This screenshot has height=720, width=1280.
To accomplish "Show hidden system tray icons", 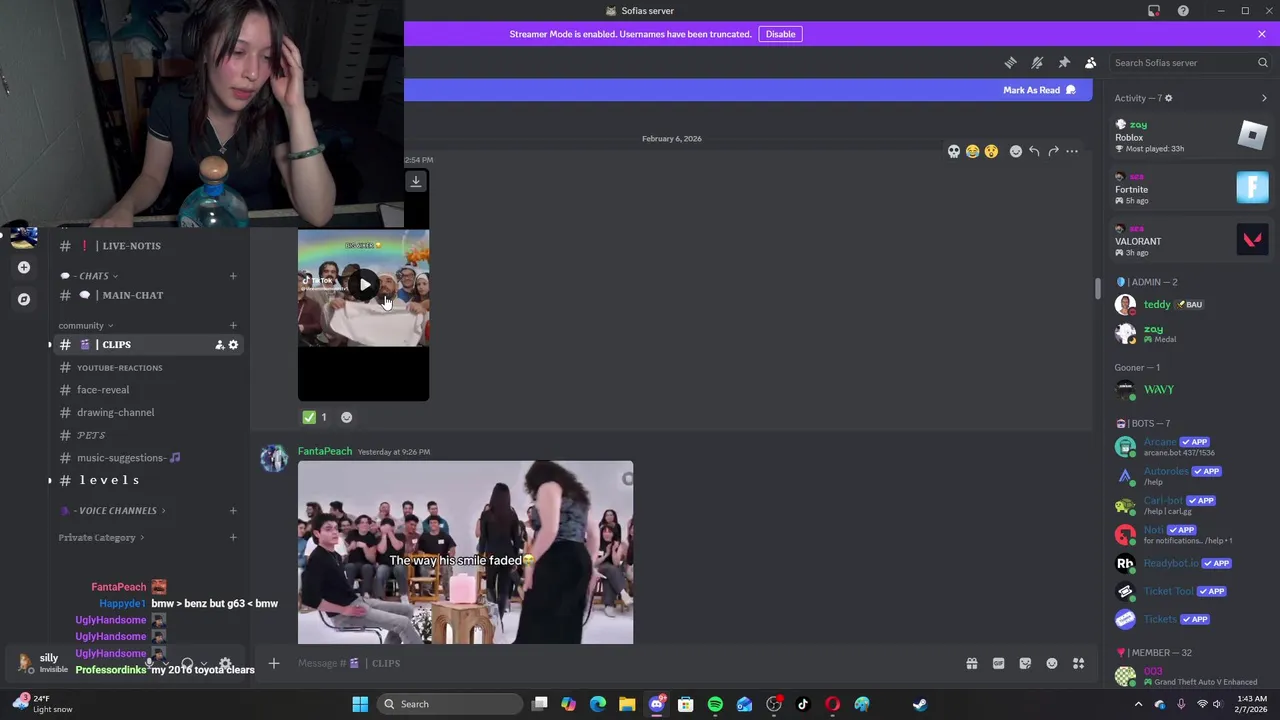I will coord(1138,704).
